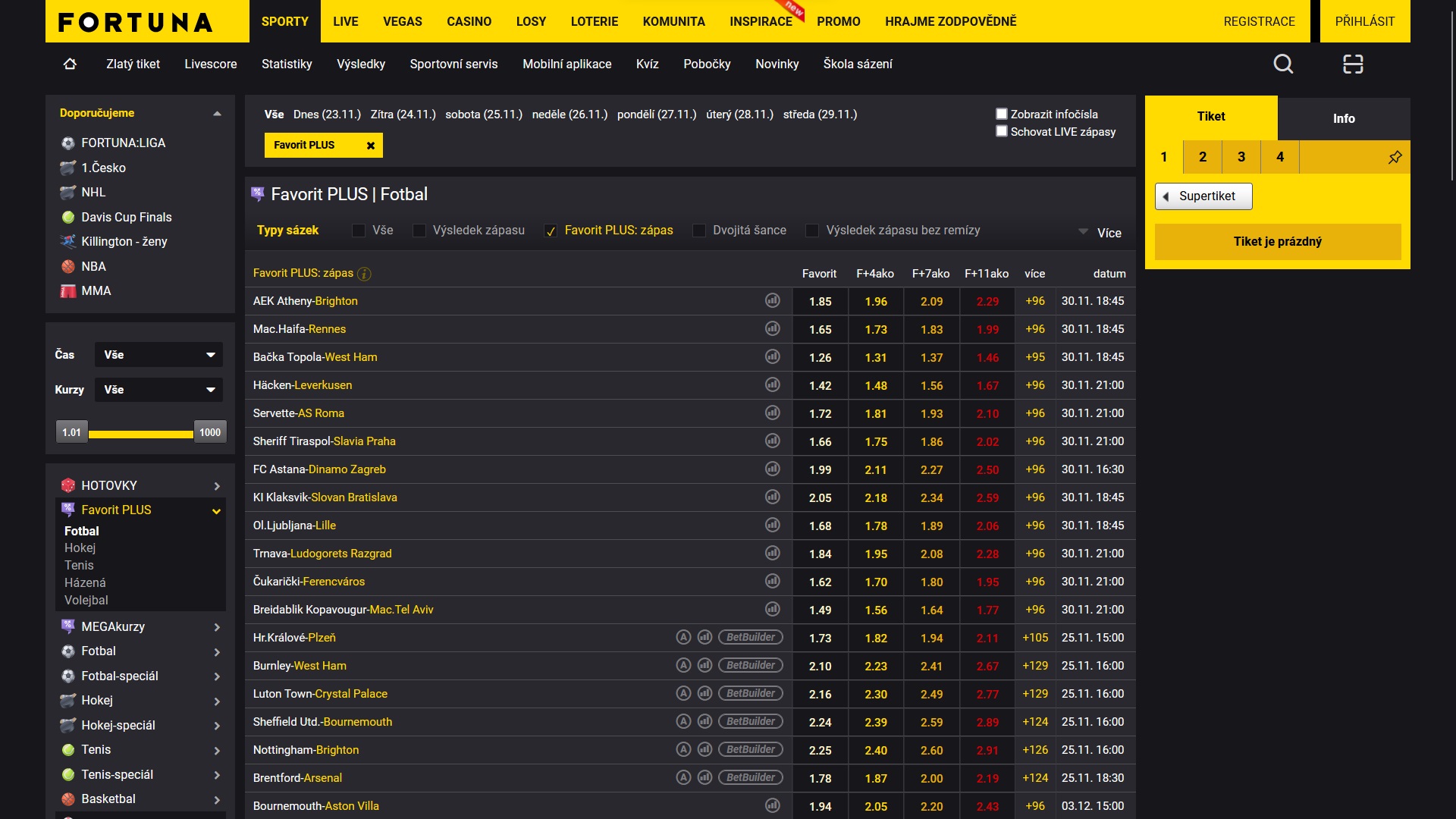1456x819 pixels.
Task: Click the FORTUNA logo
Action: click(135, 22)
